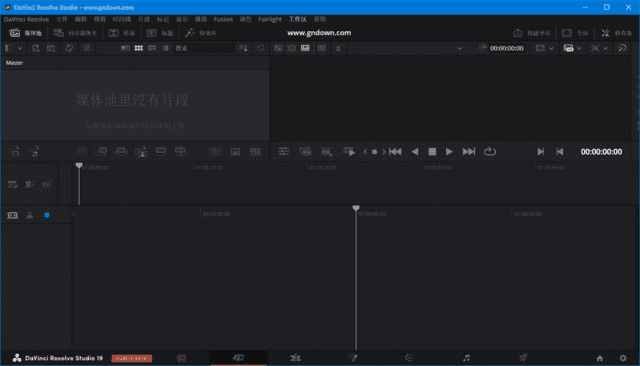Click the Append to End edit icon
Screen dimensions: 640x366
pos(101,152)
